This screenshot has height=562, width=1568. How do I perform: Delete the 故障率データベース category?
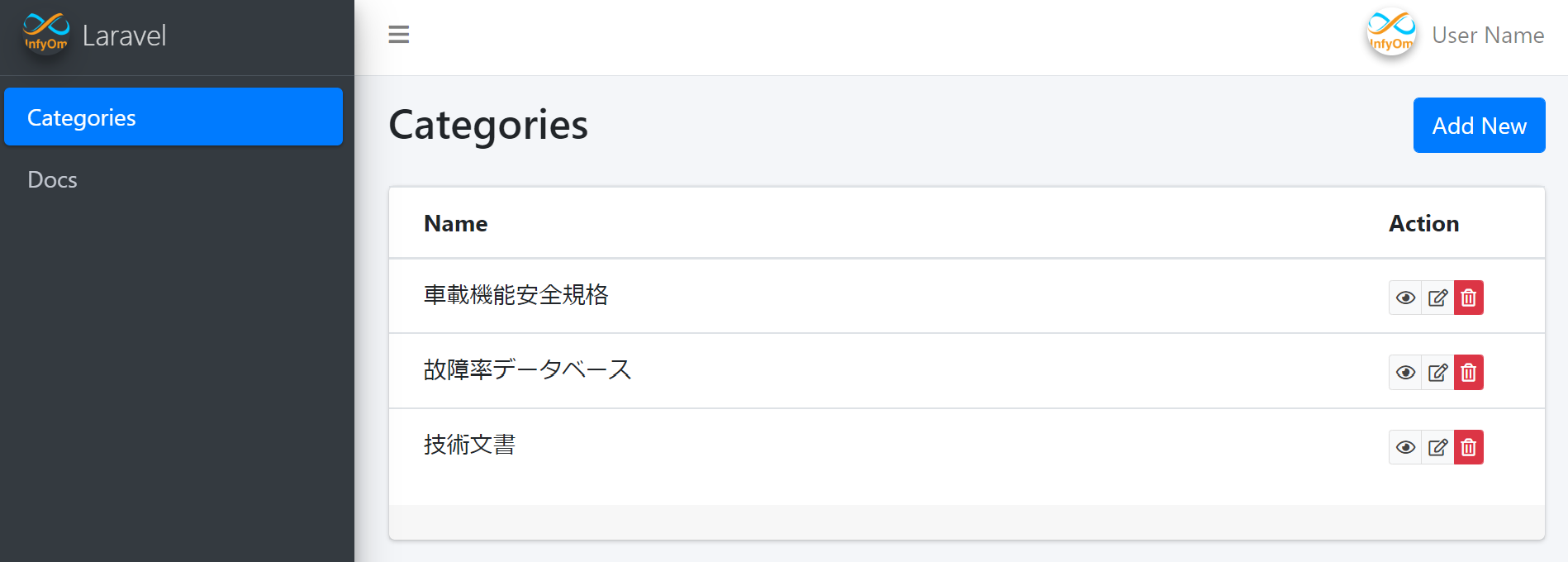[1468, 372]
